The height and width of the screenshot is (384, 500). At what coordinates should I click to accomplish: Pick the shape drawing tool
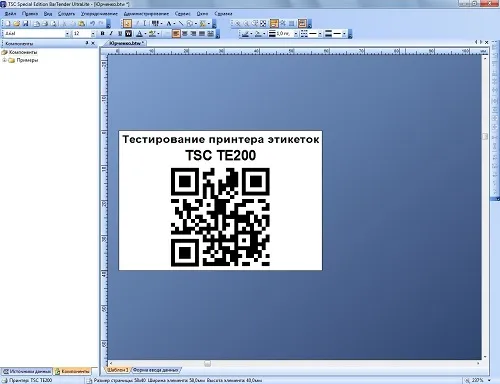(x=190, y=23)
